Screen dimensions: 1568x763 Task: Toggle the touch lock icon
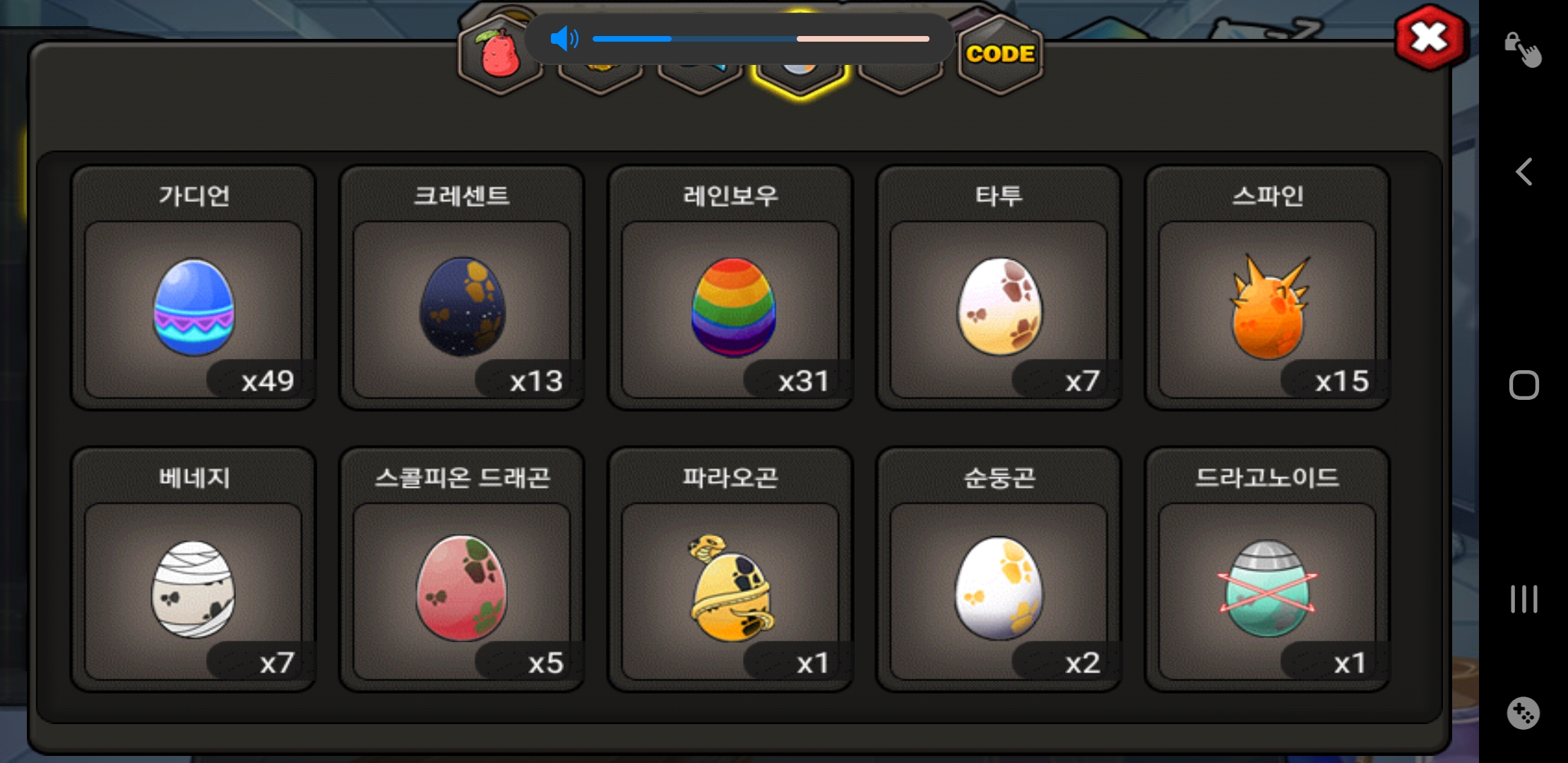pyautogui.click(x=1522, y=49)
